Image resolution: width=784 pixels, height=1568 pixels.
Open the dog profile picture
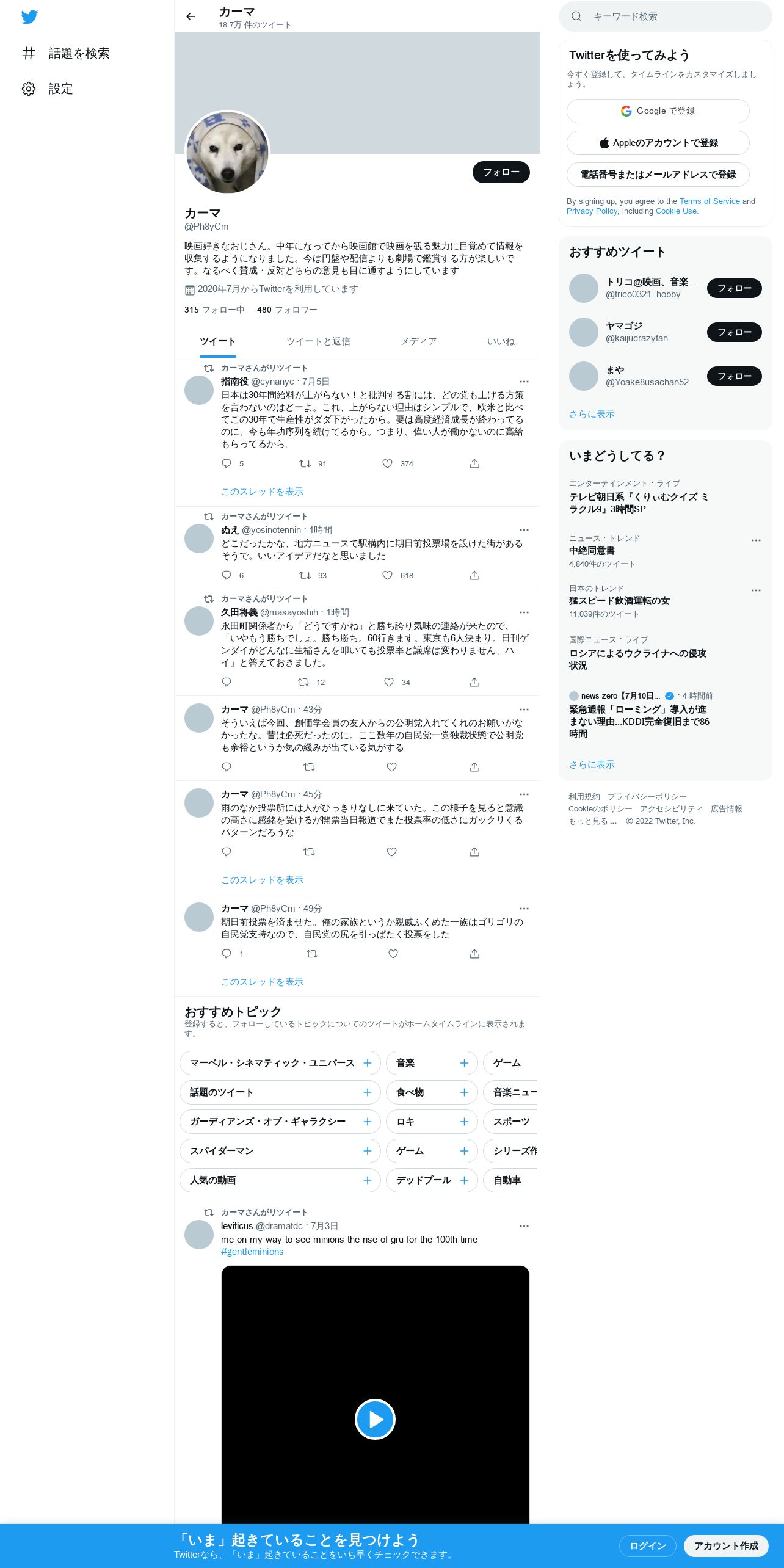click(227, 153)
